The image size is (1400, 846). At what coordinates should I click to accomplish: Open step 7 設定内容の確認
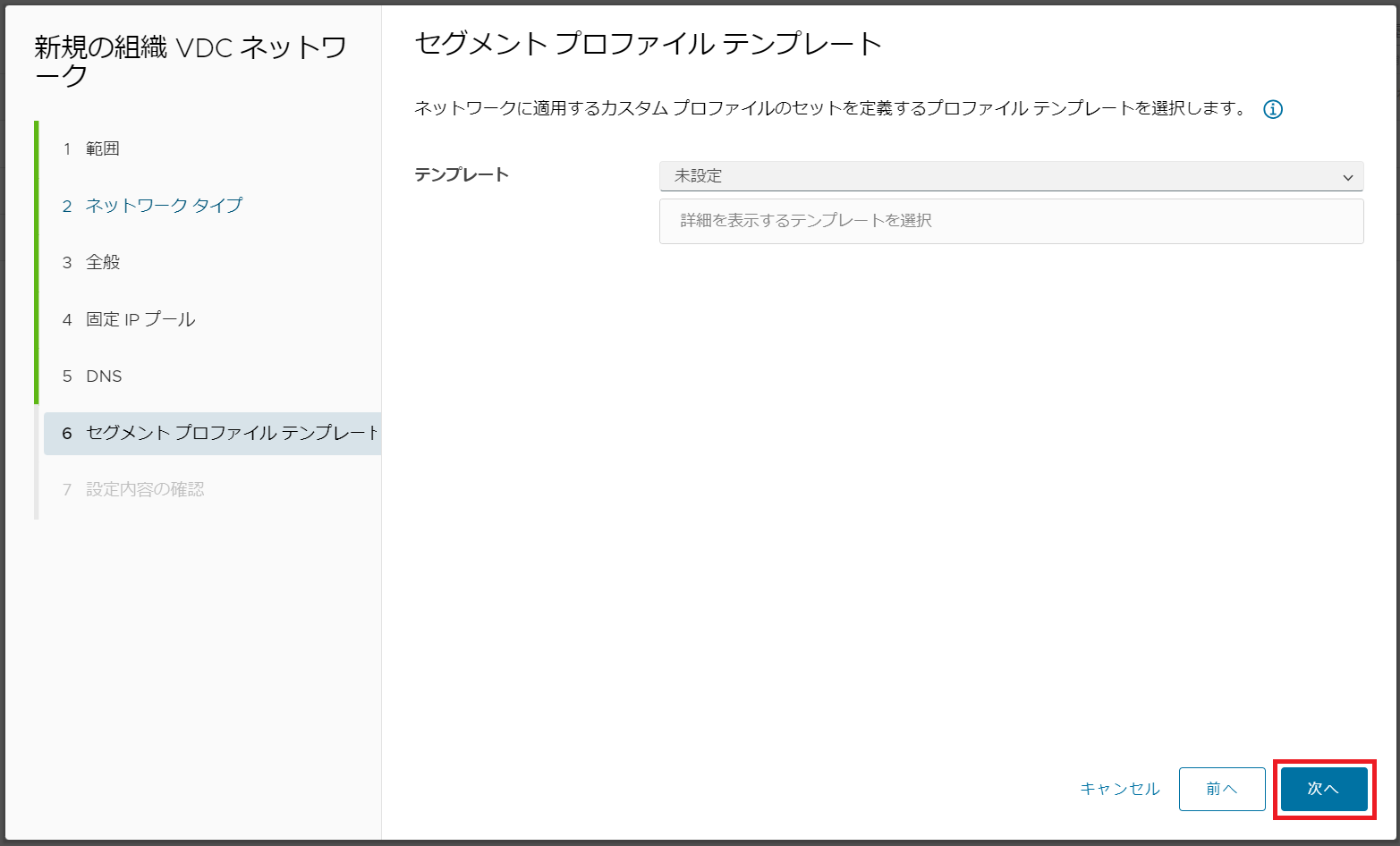[146, 489]
